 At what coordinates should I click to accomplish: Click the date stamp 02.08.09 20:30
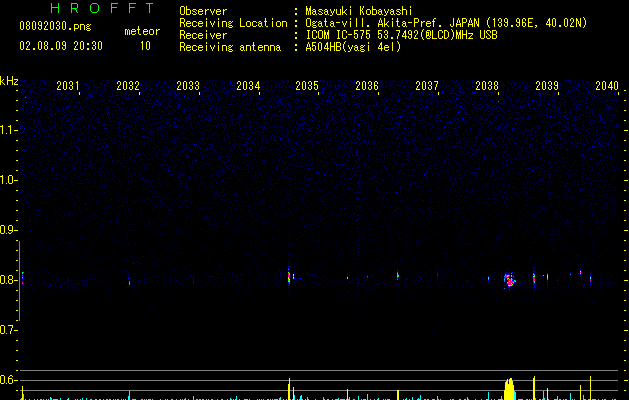[x=61, y=46]
